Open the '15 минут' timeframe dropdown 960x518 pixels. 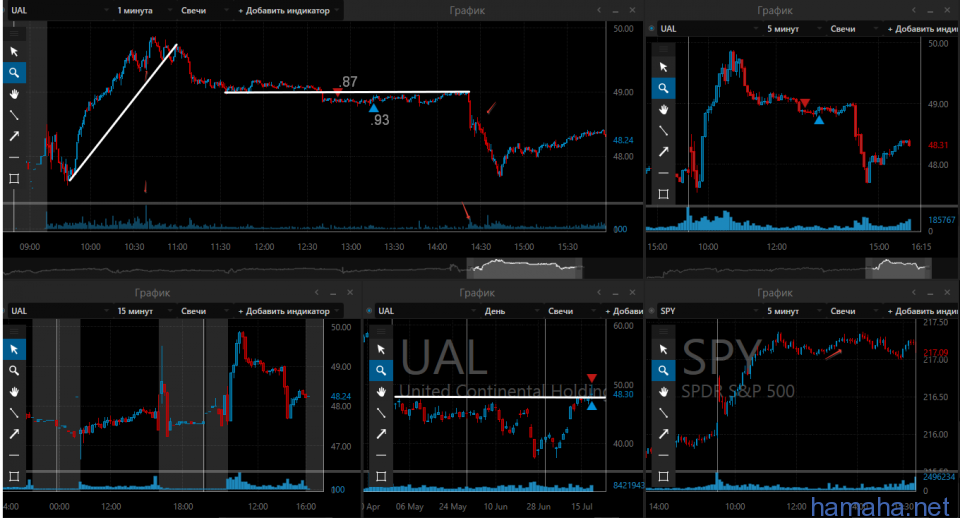tap(144, 311)
